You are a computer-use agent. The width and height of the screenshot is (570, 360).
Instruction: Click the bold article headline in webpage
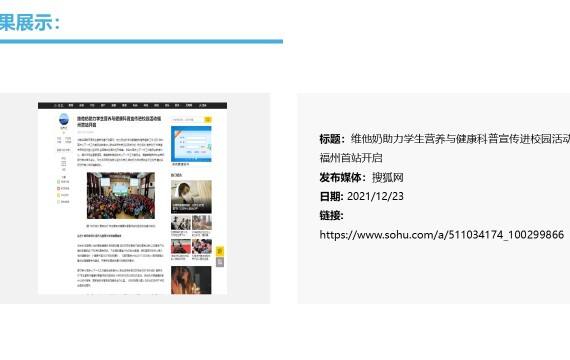click(119, 121)
